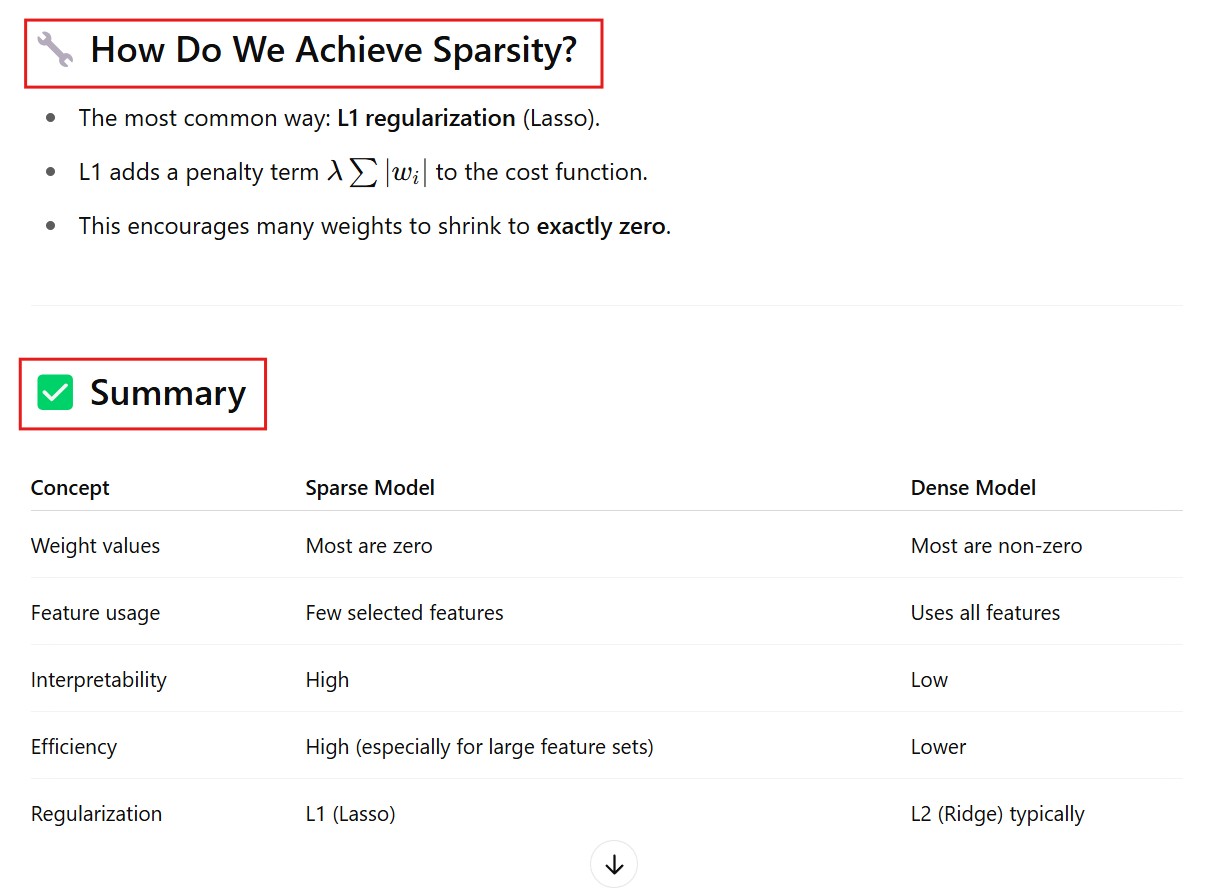Click the "How Do We Achieve Sparsity?" heading
The width and height of the screenshot is (1212, 890).
334,49
